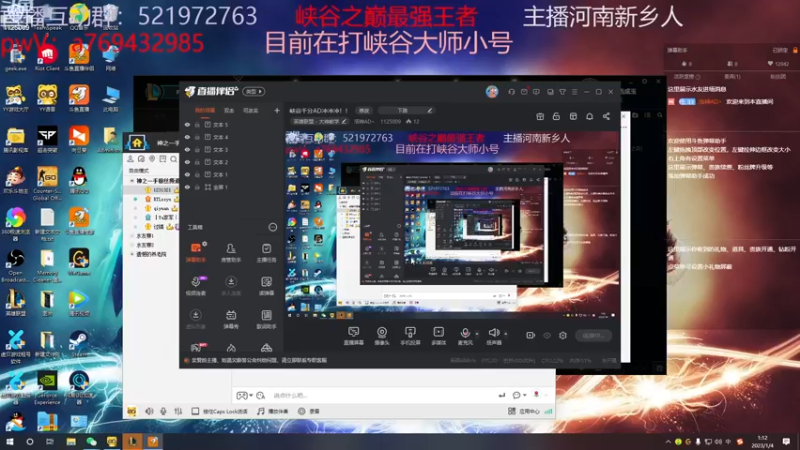
Task: Expand the 请假的养老院 channel node
Action: click(x=132, y=254)
